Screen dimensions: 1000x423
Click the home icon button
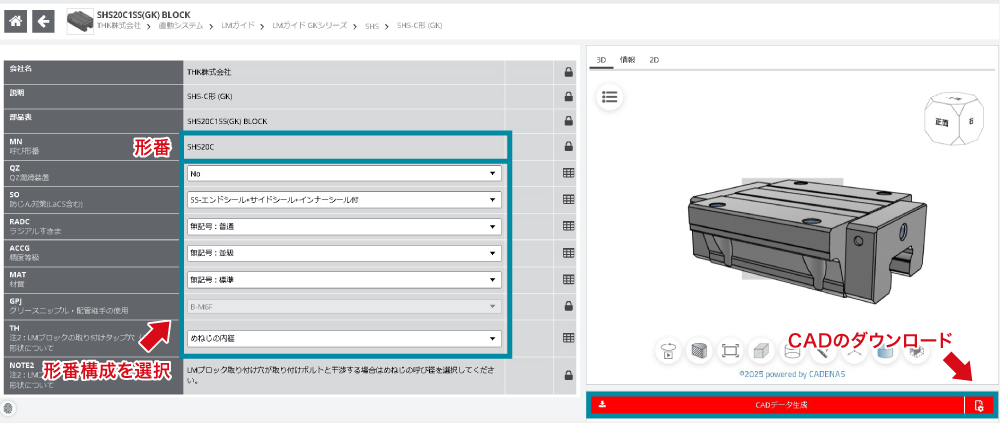click(x=16, y=21)
